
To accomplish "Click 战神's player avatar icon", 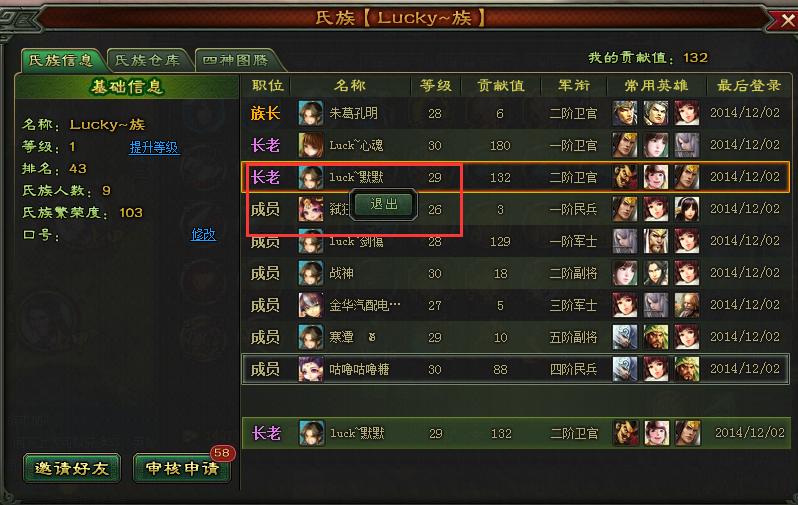I will [310, 273].
